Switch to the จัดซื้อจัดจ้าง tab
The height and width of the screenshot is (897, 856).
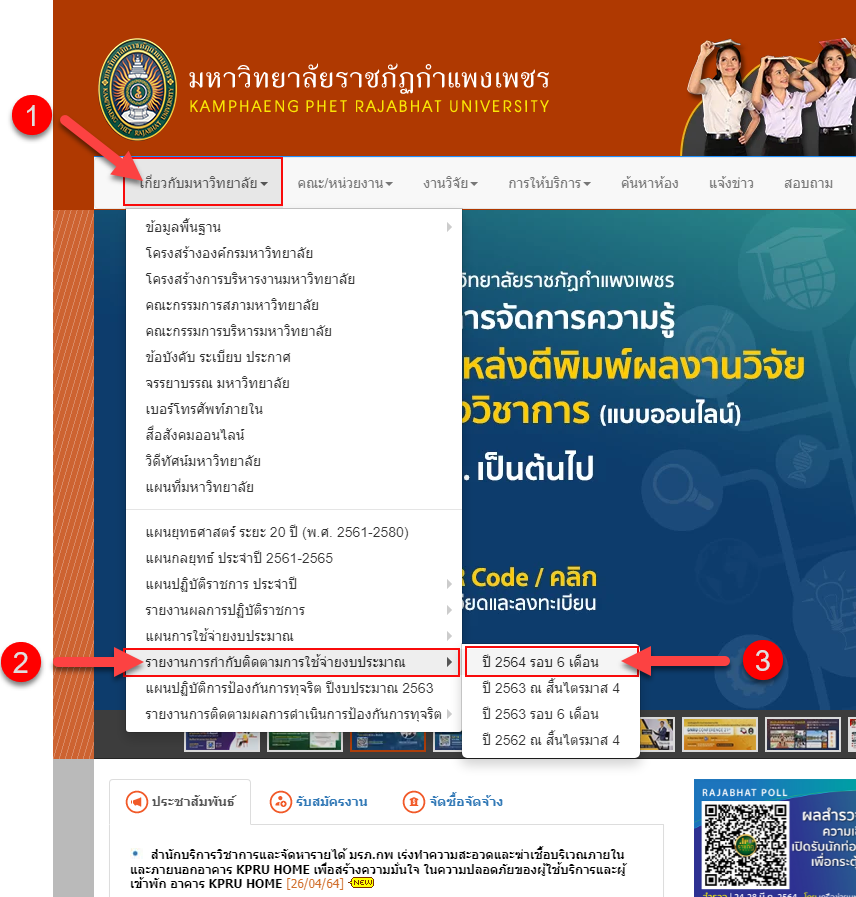453,801
